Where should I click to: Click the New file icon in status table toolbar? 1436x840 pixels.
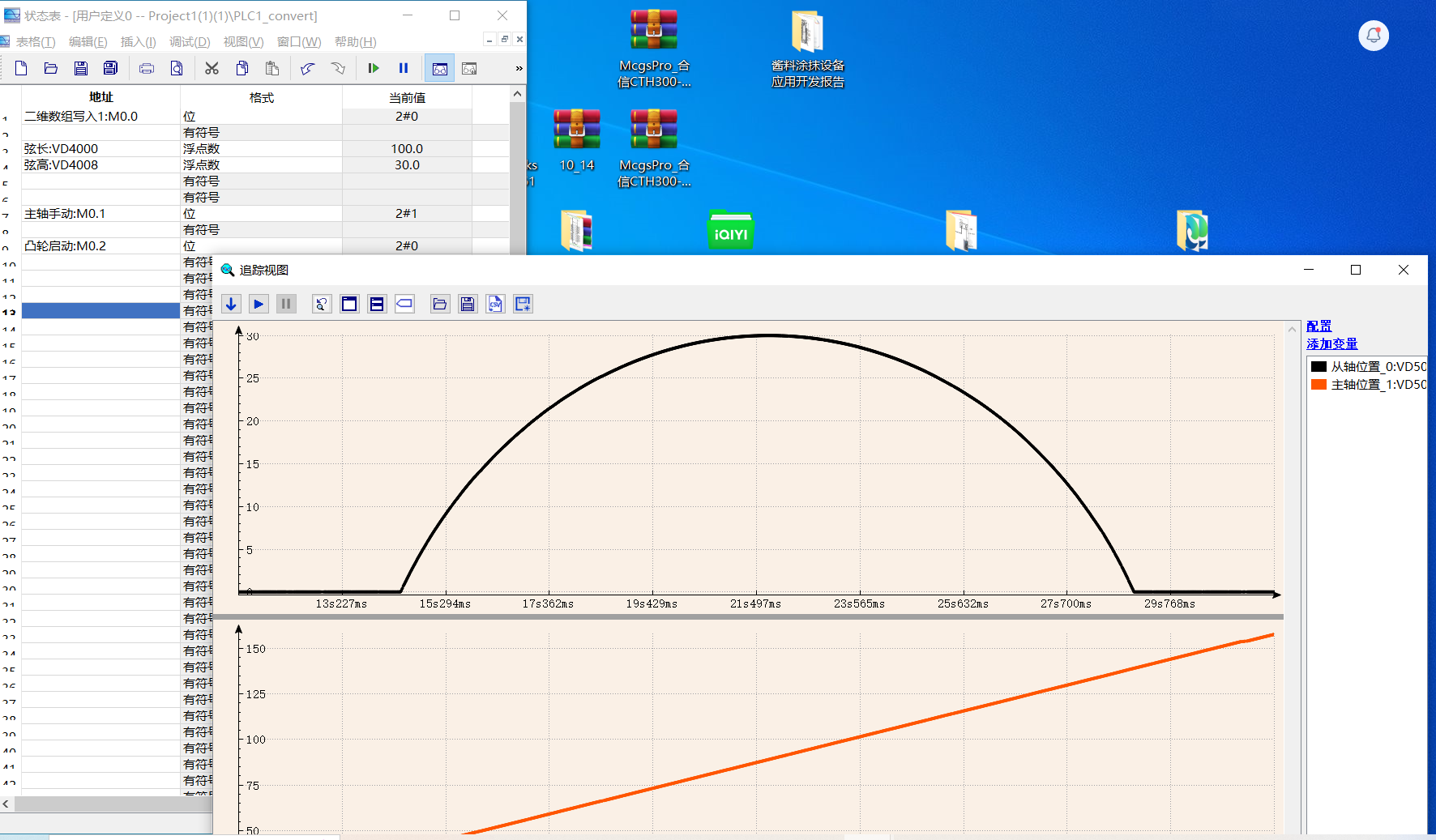21,68
